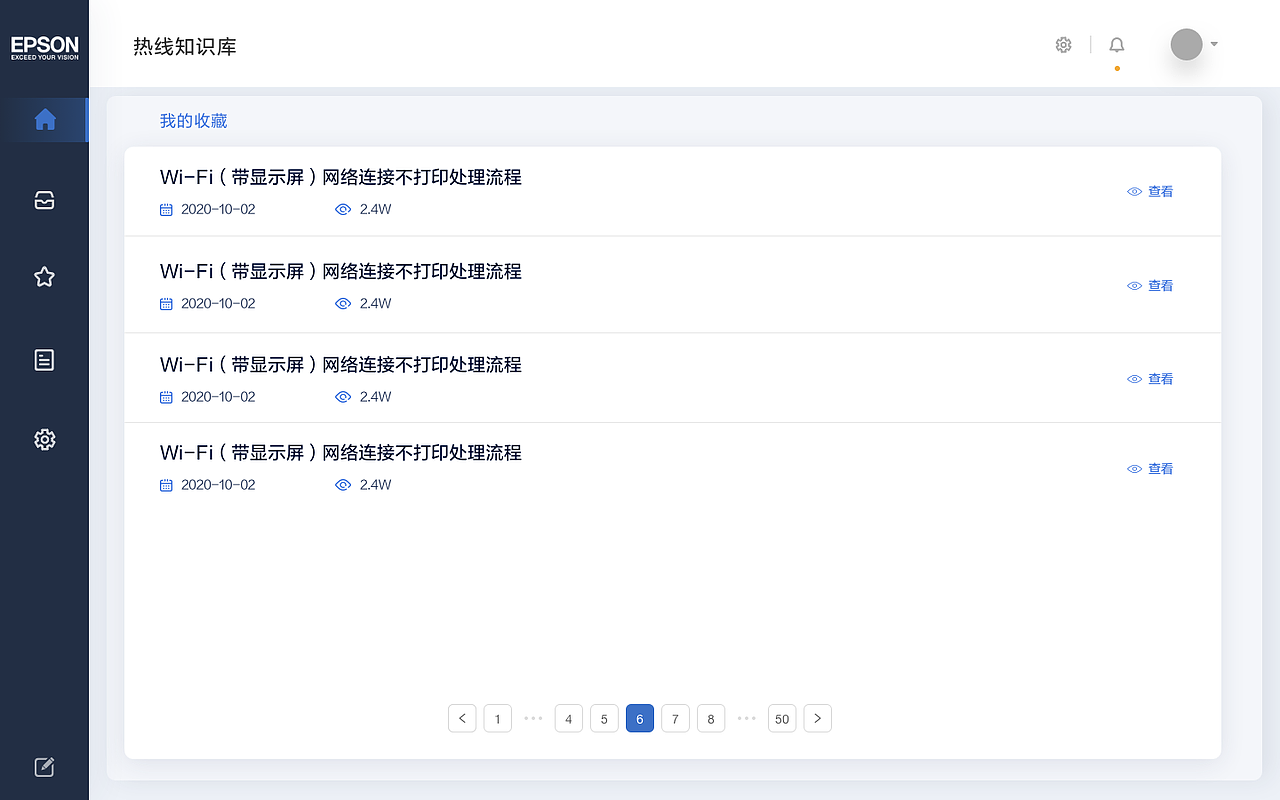Open the fourth Wi-Fi article title
1280x800 pixels.
(341, 453)
